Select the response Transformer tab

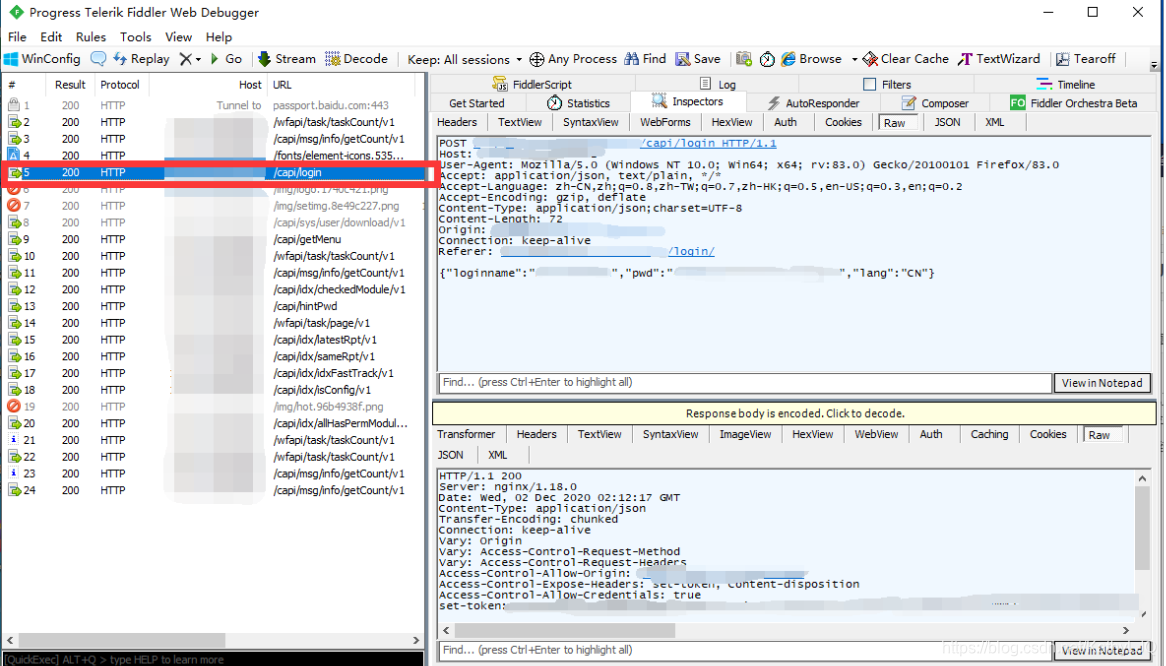point(466,434)
